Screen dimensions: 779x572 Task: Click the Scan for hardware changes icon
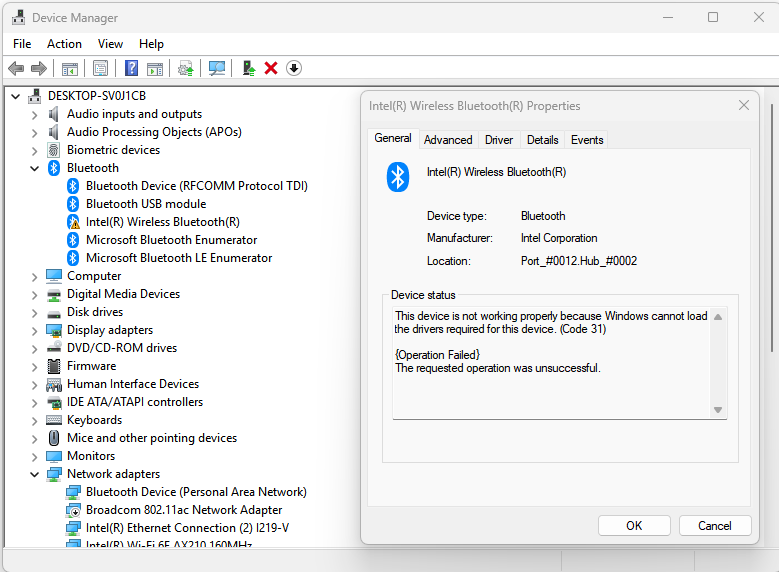(217, 68)
